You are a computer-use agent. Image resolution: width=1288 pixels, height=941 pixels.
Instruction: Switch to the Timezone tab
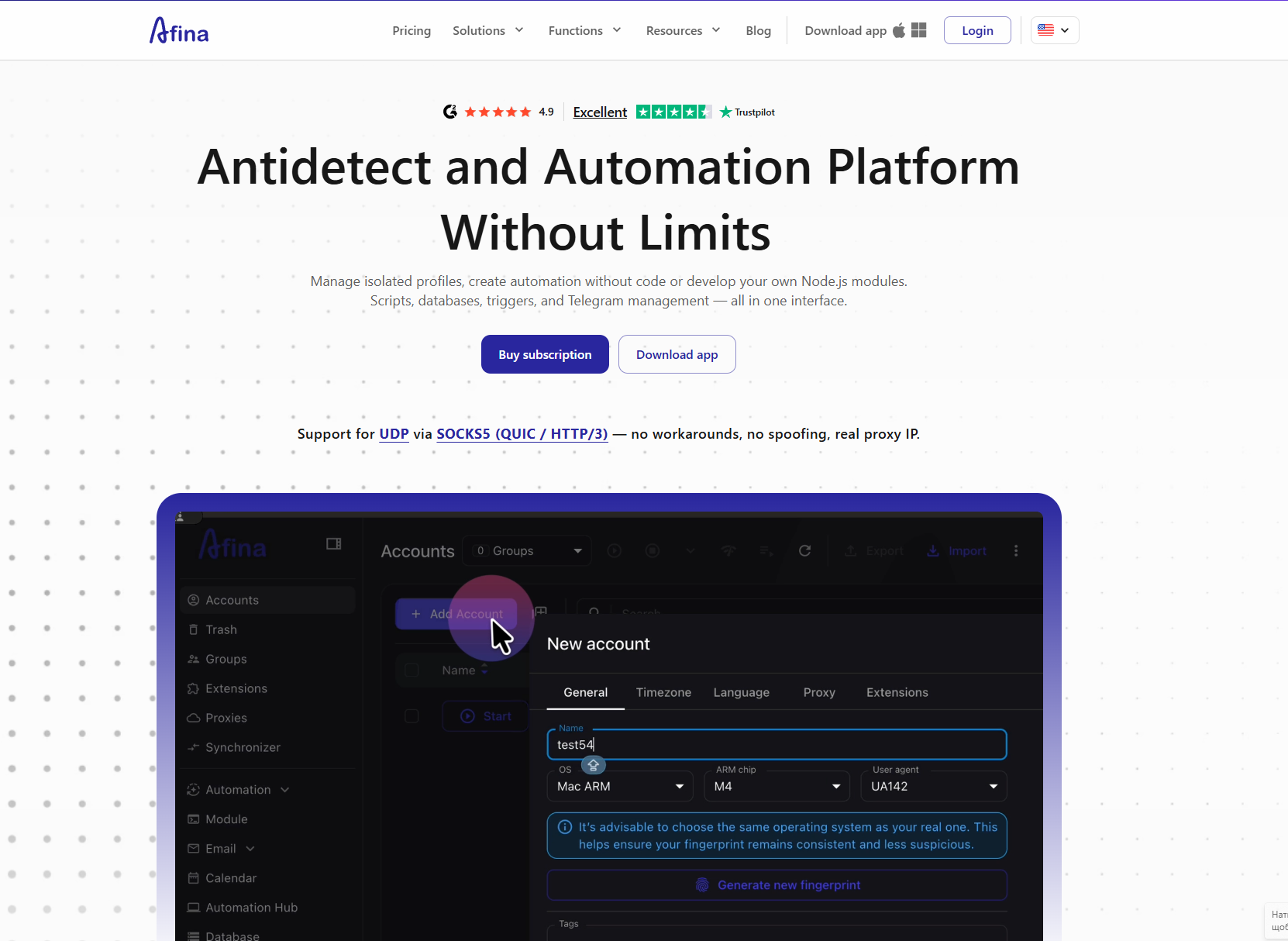[663, 692]
